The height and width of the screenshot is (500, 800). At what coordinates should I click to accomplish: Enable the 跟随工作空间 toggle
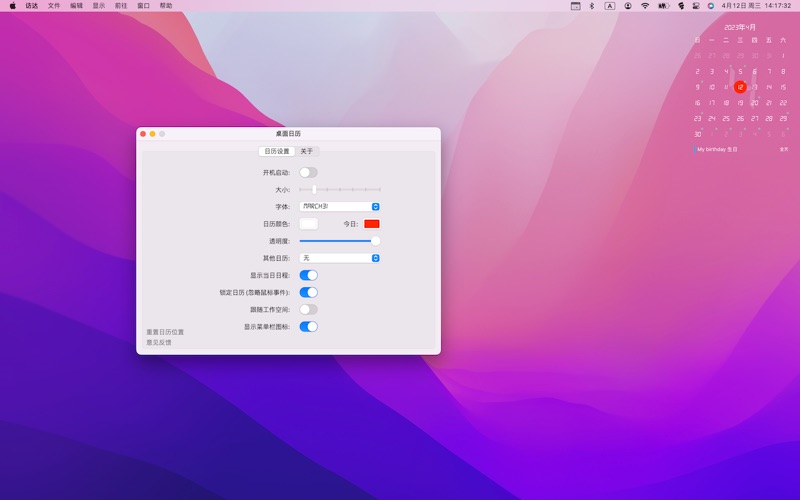pyautogui.click(x=308, y=309)
